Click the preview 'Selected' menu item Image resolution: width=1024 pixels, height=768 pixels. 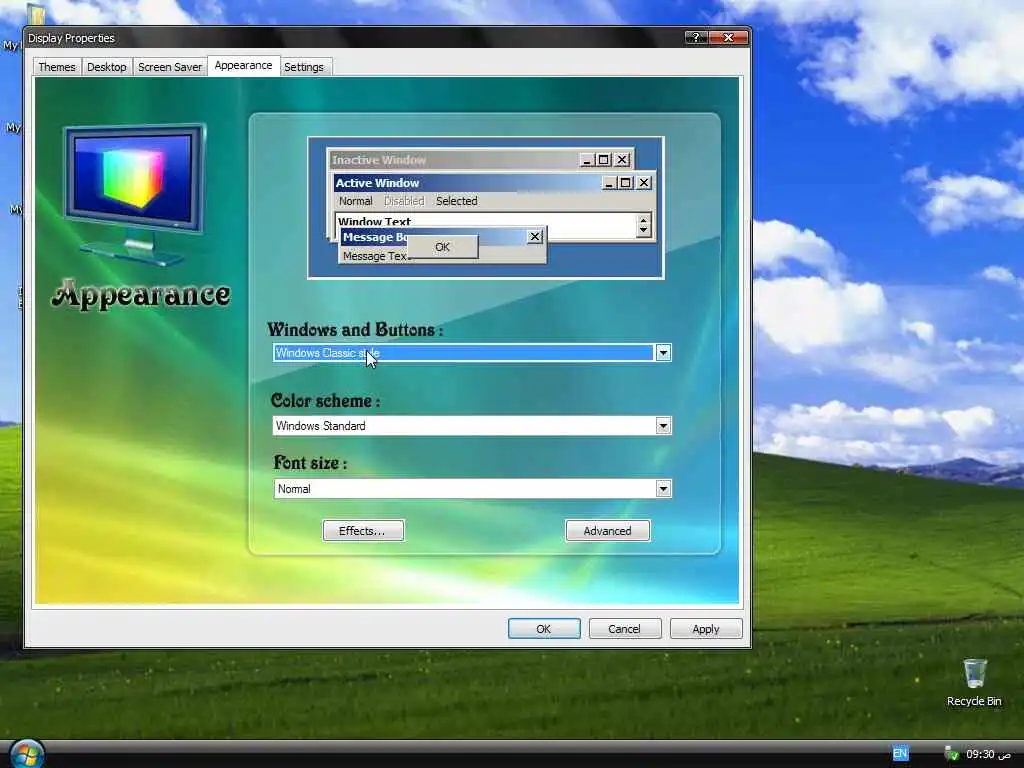tap(456, 201)
